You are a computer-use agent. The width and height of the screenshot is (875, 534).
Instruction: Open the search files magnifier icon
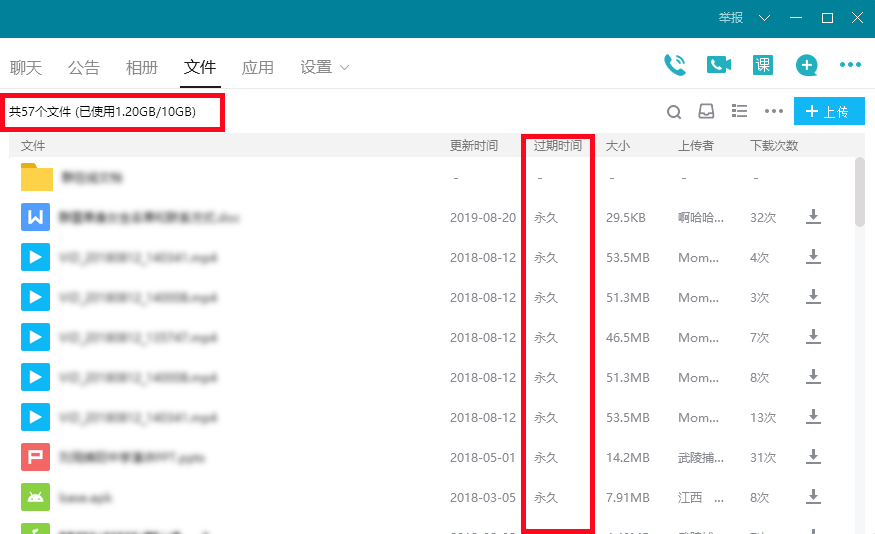click(x=674, y=112)
